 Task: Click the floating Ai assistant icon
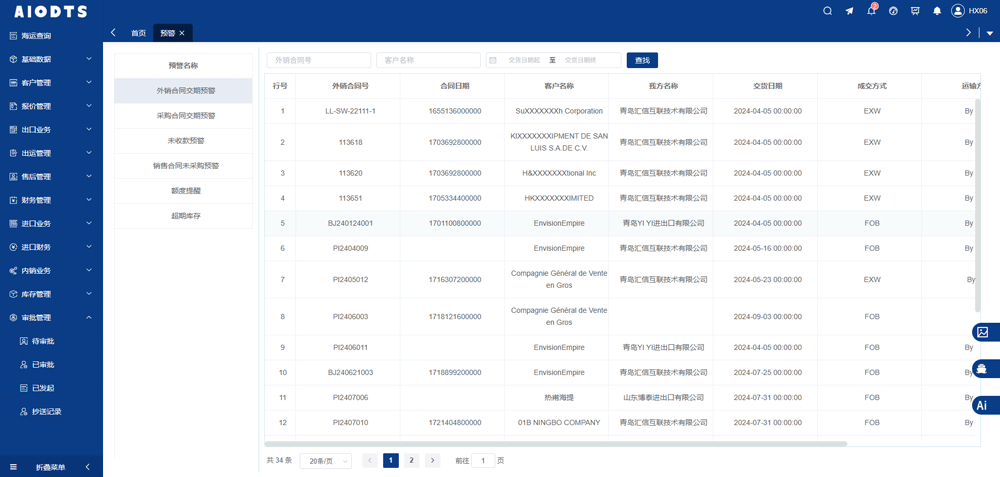tap(984, 405)
